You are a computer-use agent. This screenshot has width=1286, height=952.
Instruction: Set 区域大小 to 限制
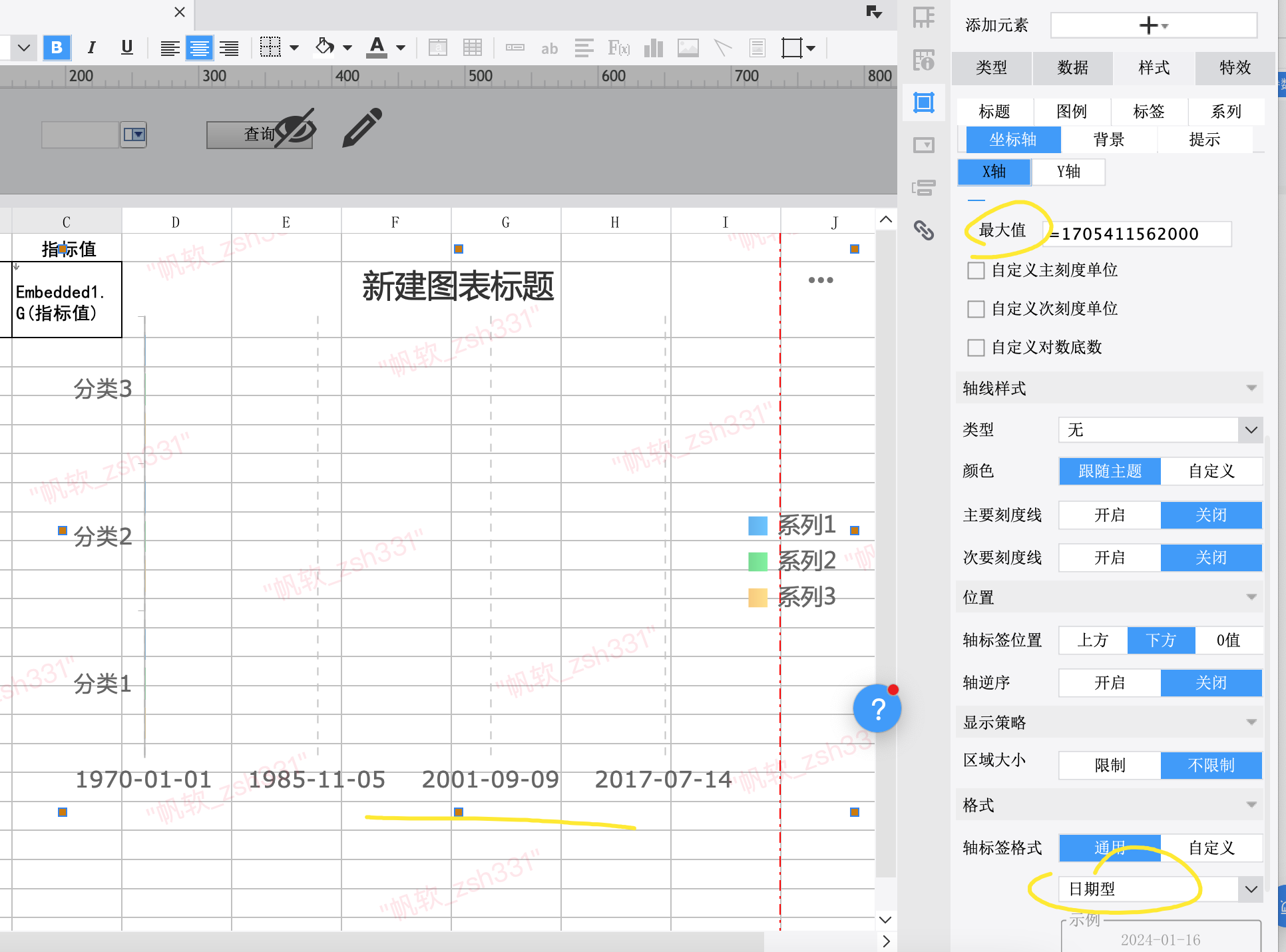click(1110, 766)
